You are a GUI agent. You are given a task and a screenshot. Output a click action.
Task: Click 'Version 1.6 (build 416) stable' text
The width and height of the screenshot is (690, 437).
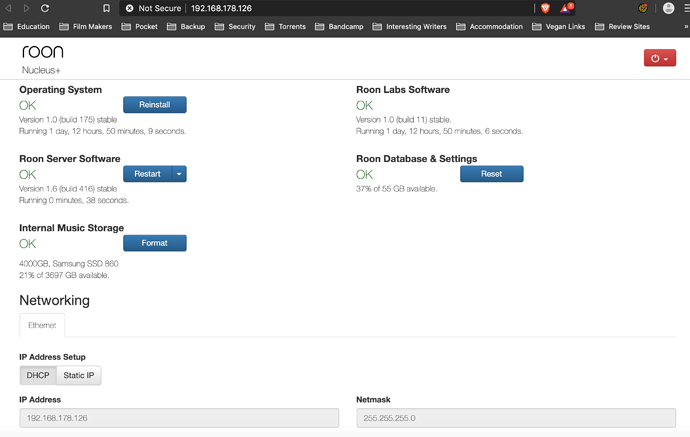click(x=68, y=189)
